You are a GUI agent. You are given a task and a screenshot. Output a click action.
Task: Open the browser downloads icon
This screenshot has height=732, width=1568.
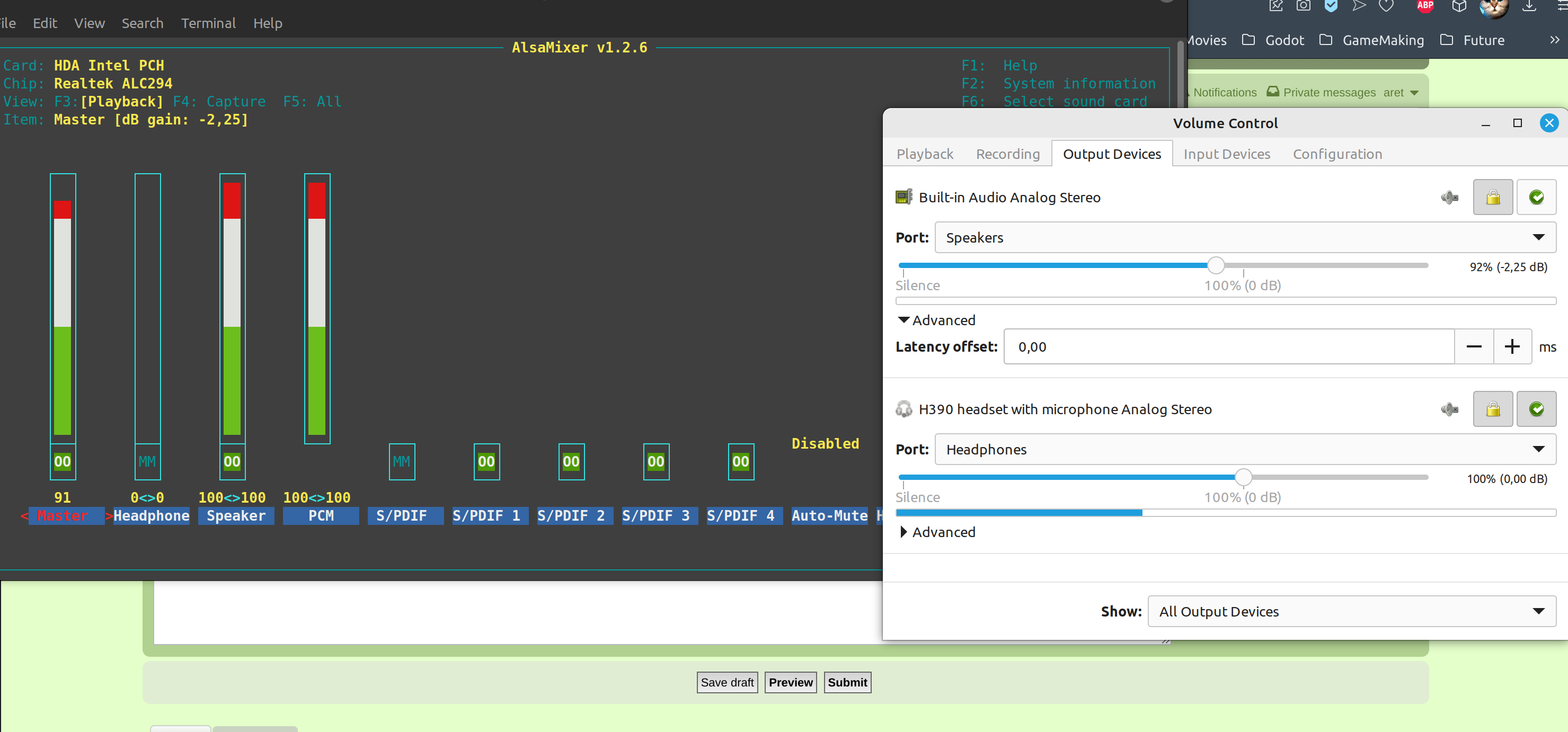click(x=1529, y=6)
